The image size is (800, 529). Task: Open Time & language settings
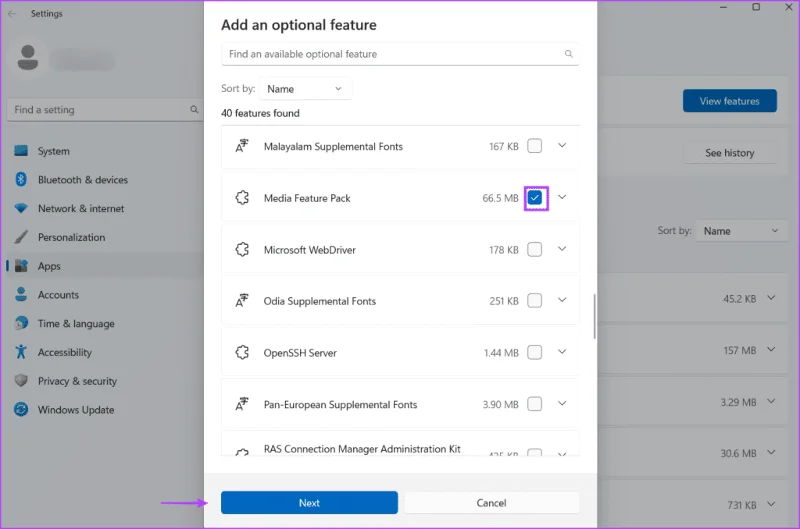tap(105, 323)
